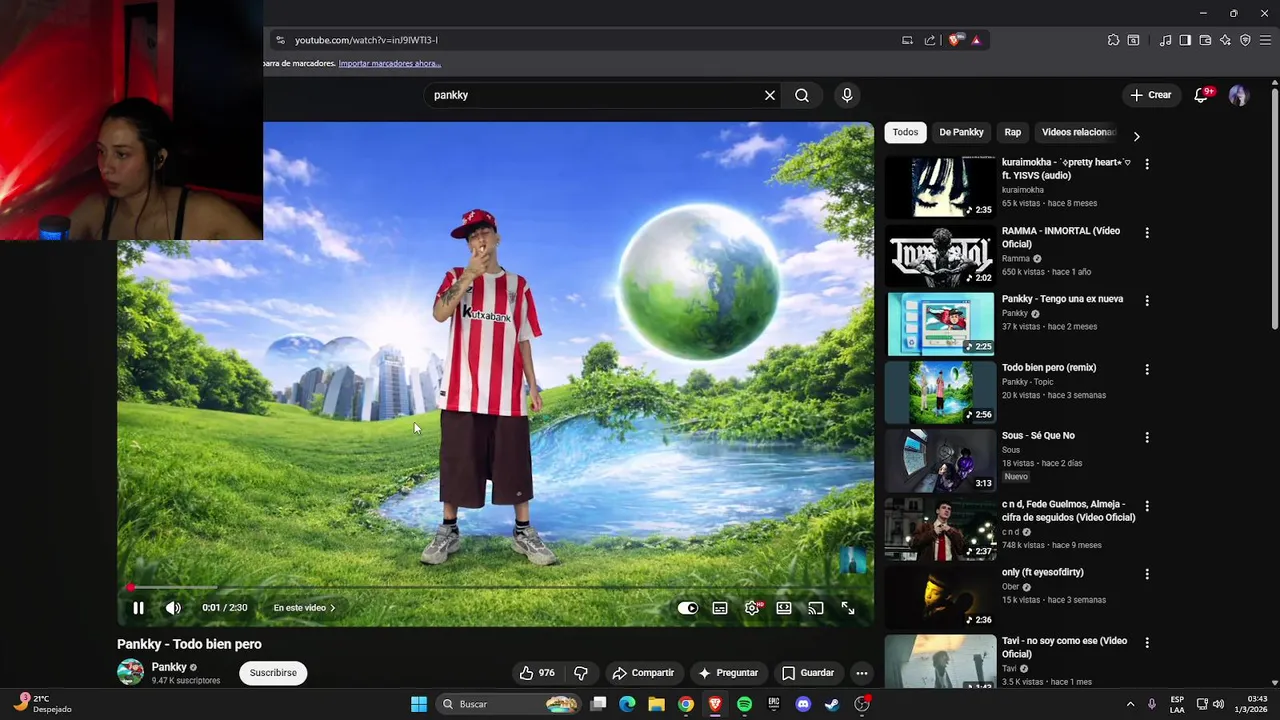1280x720 pixels.
Task: Open more actions ellipsis under video
Action: click(x=862, y=673)
